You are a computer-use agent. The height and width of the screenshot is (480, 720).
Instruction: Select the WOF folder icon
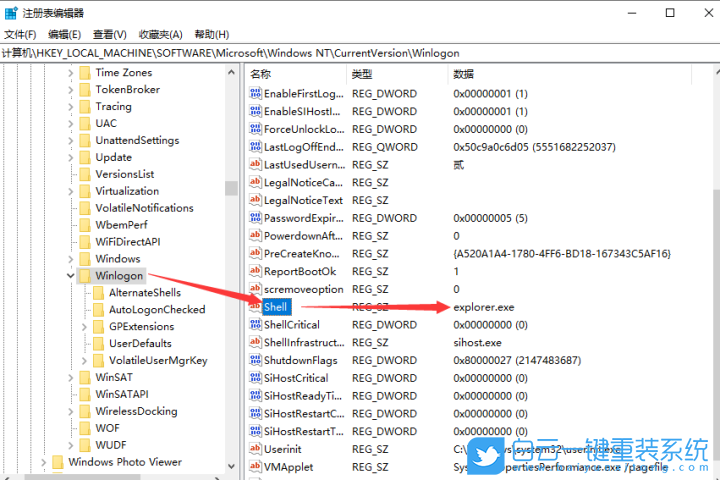[85, 428]
